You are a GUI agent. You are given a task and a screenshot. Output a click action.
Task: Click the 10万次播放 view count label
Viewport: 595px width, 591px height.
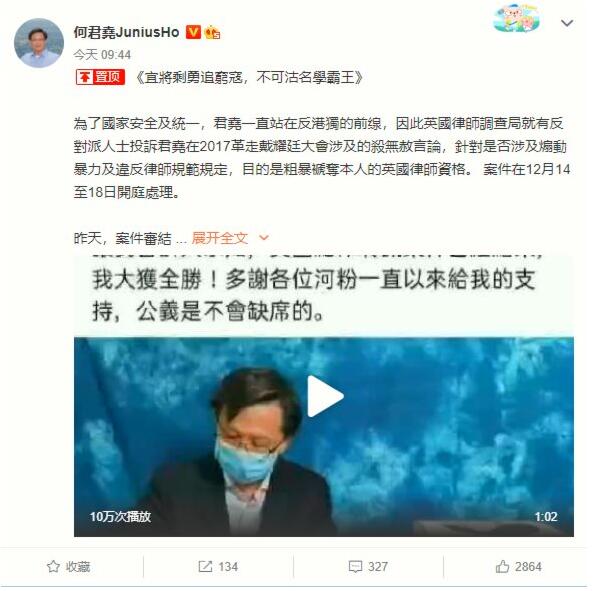[x=120, y=517]
